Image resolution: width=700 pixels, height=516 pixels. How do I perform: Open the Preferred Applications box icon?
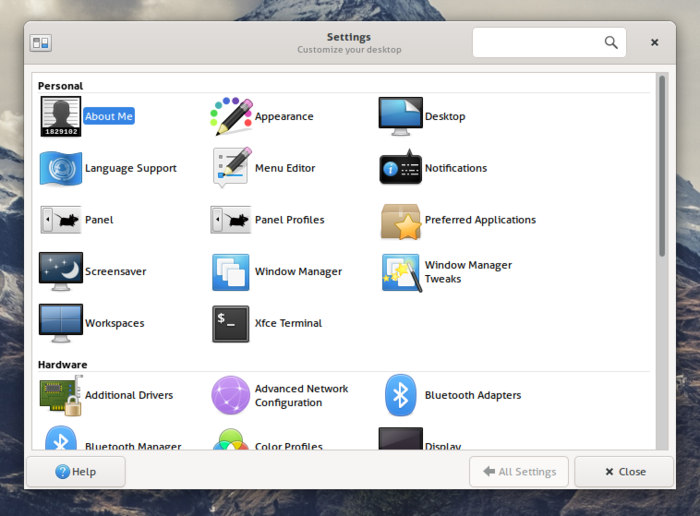400,221
